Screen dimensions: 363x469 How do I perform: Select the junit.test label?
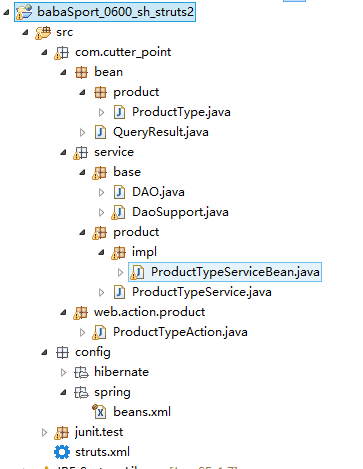[x=99, y=433]
